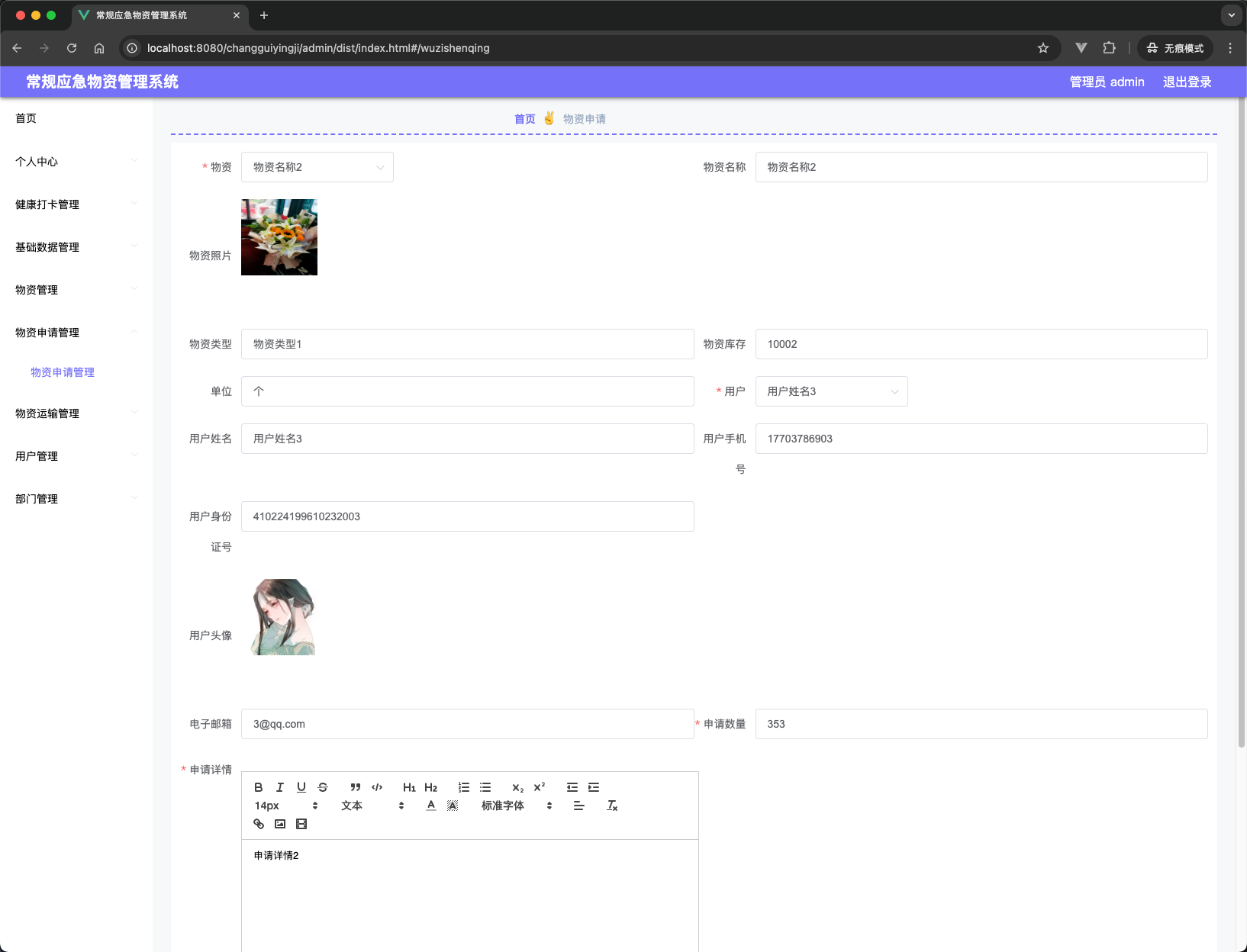Expand 物资运输管理 sidebar menu

point(76,413)
